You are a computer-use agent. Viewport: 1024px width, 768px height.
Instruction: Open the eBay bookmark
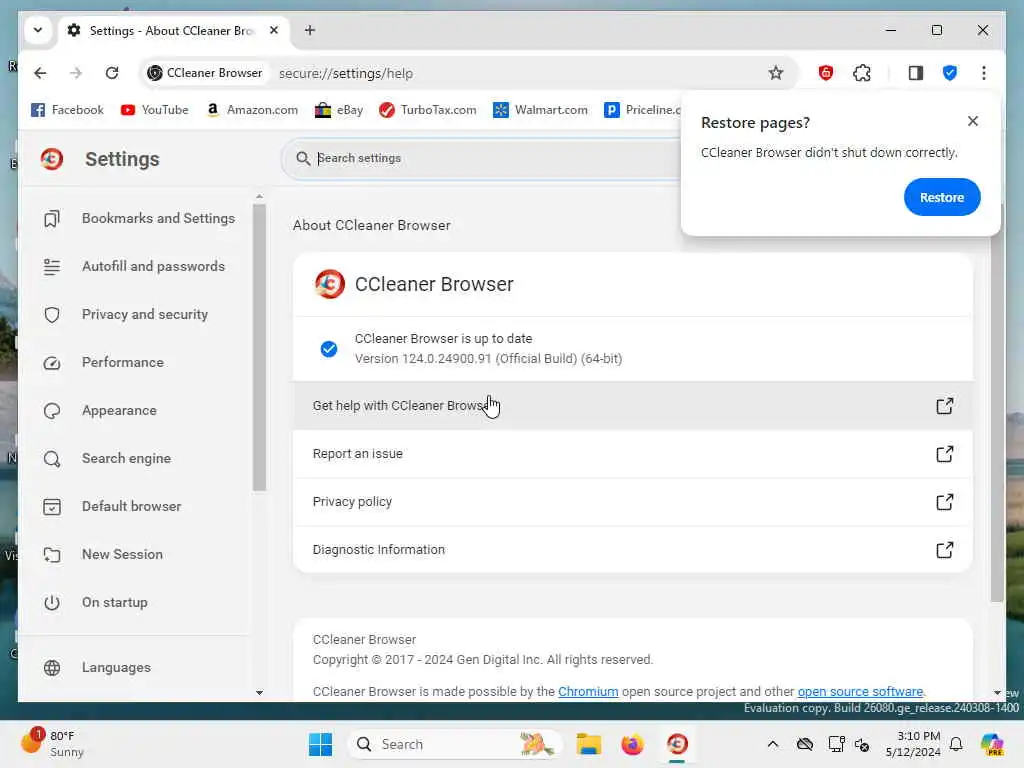tap(339, 110)
